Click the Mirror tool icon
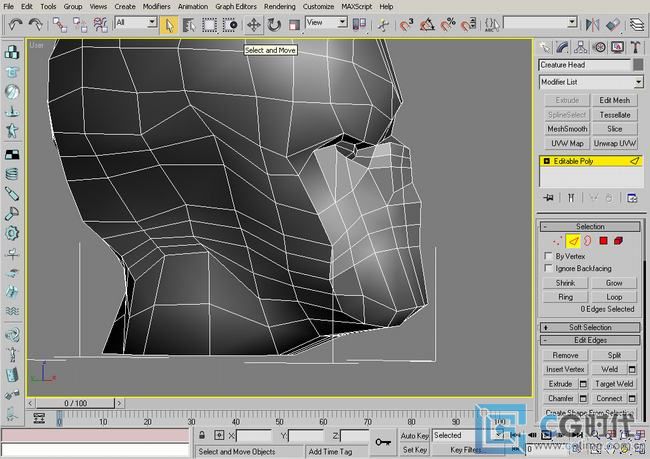 click(x=592, y=25)
